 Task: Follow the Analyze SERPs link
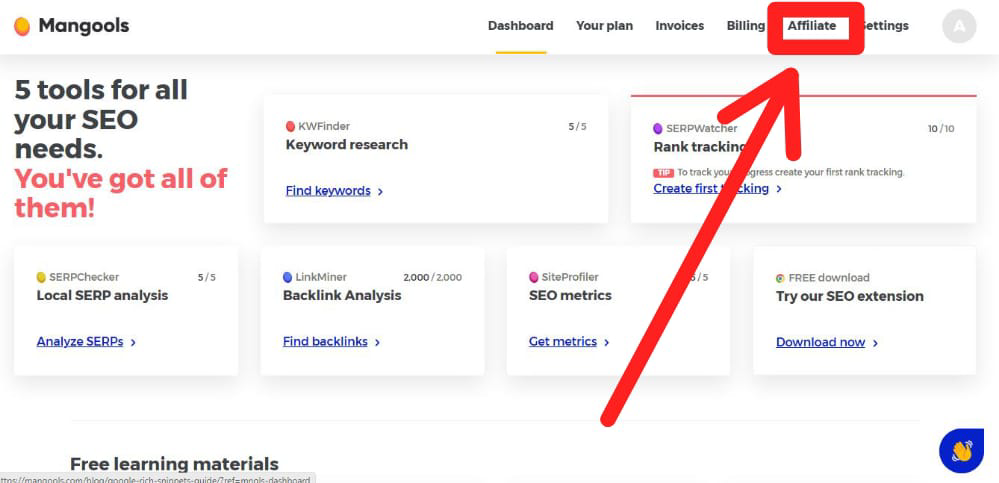80,342
